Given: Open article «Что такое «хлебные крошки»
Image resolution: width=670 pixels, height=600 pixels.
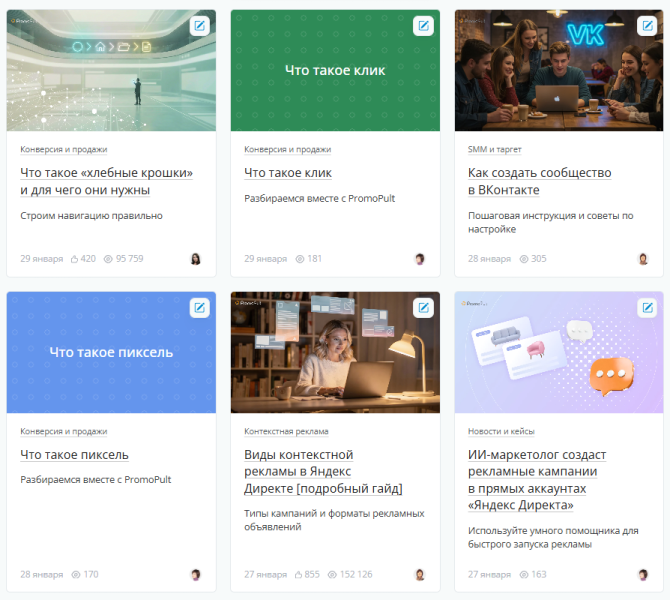Looking at the screenshot, I should [x=106, y=181].
